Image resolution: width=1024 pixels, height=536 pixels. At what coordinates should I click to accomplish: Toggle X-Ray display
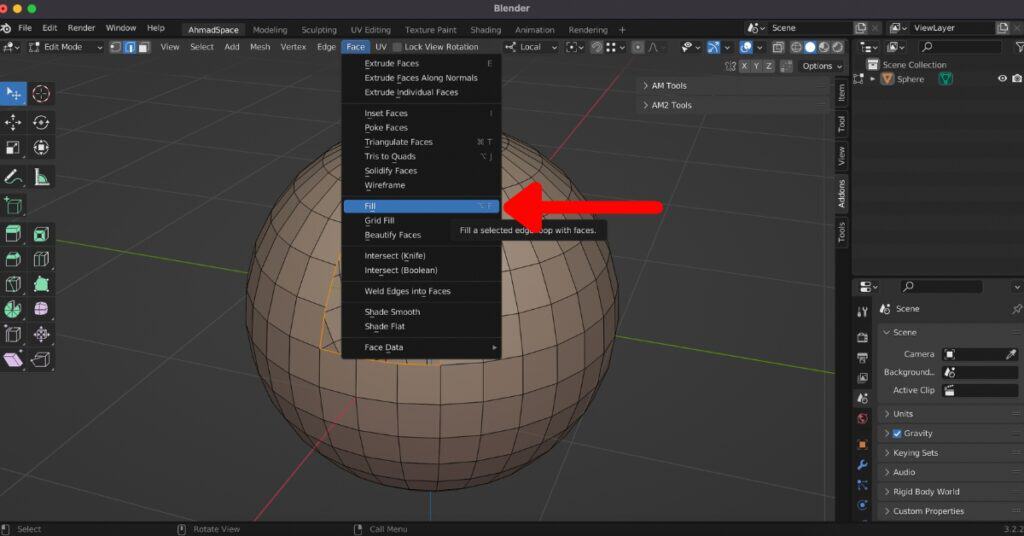click(777, 47)
